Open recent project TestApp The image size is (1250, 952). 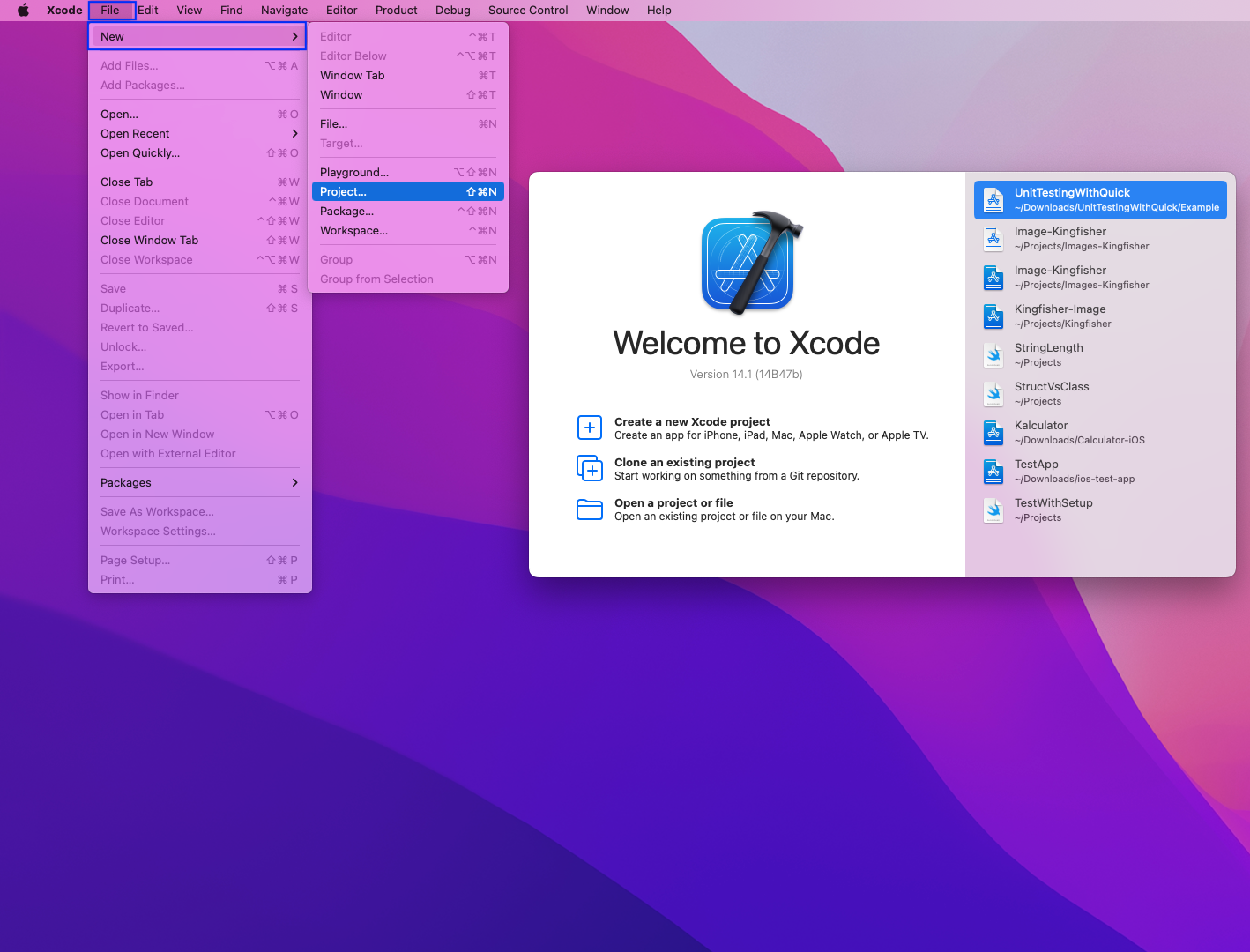[1100, 472]
